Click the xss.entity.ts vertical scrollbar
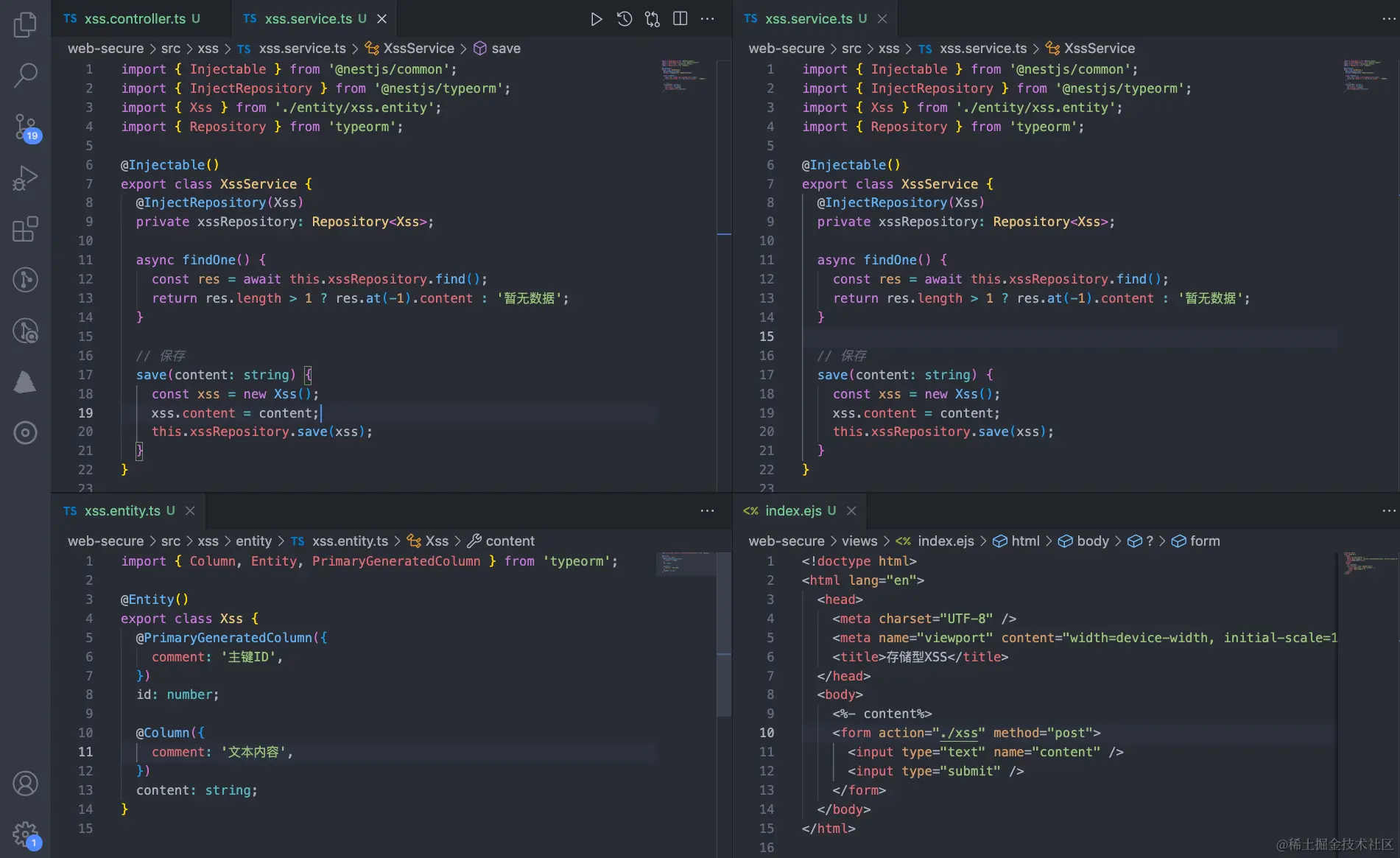This screenshot has height=858, width=1400. (x=724, y=633)
